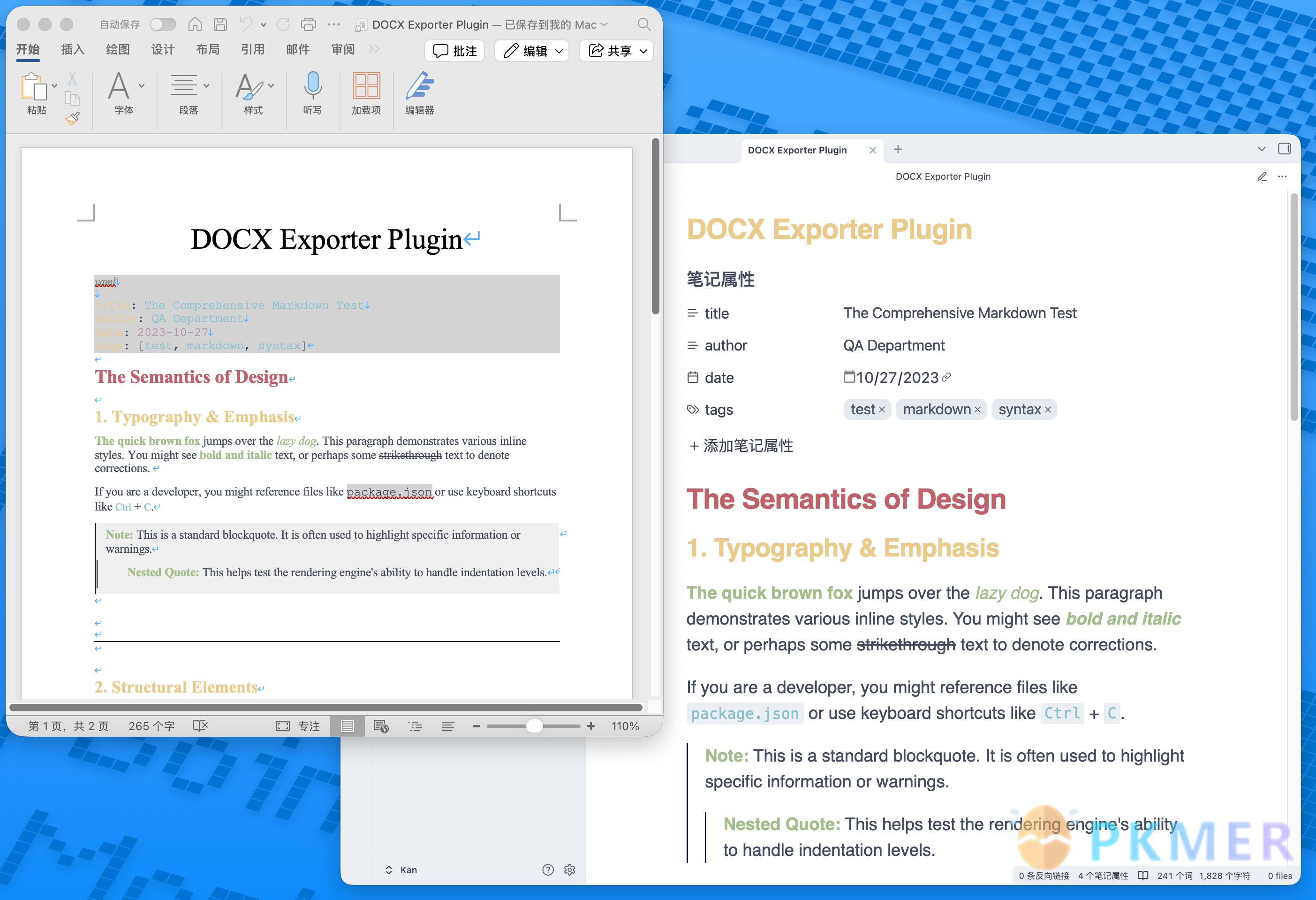This screenshot has height=900, width=1316.
Task: Toggle the AutoSave switch
Action: coord(163,24)
